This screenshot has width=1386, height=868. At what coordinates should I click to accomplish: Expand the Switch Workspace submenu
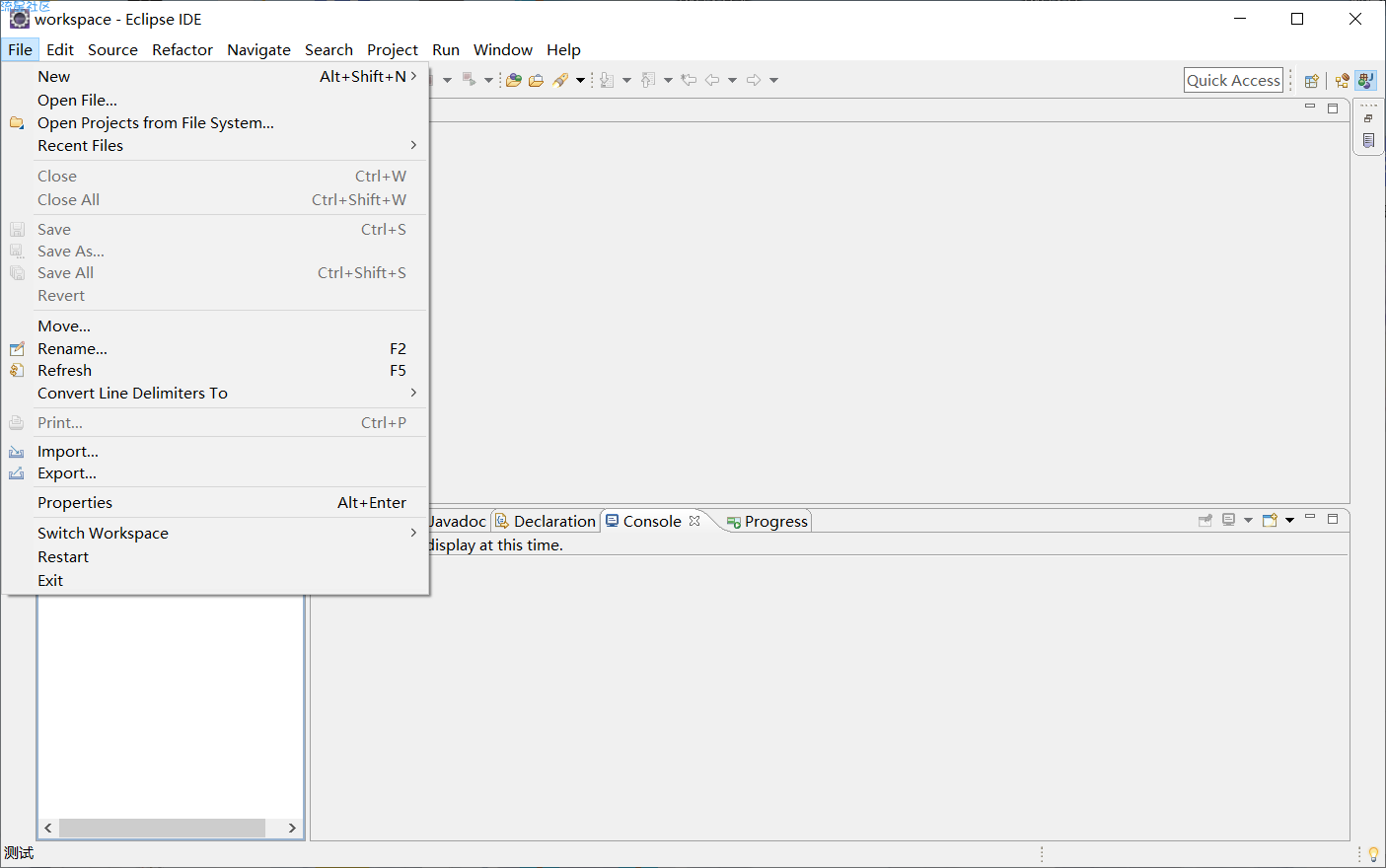pyautogui.click(x=215, y=533)
